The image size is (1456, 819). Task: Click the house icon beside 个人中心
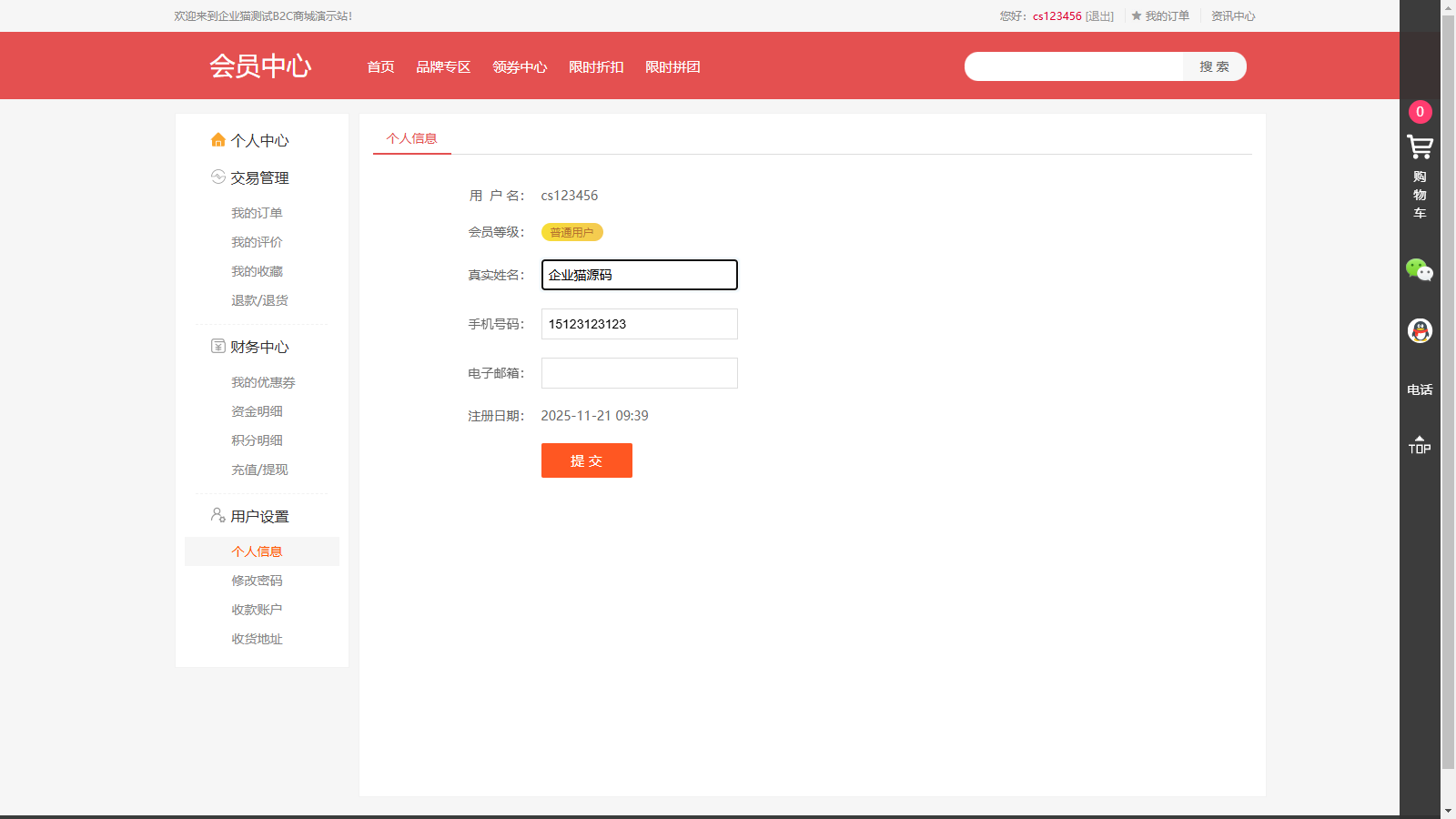[x=217, y=140]
